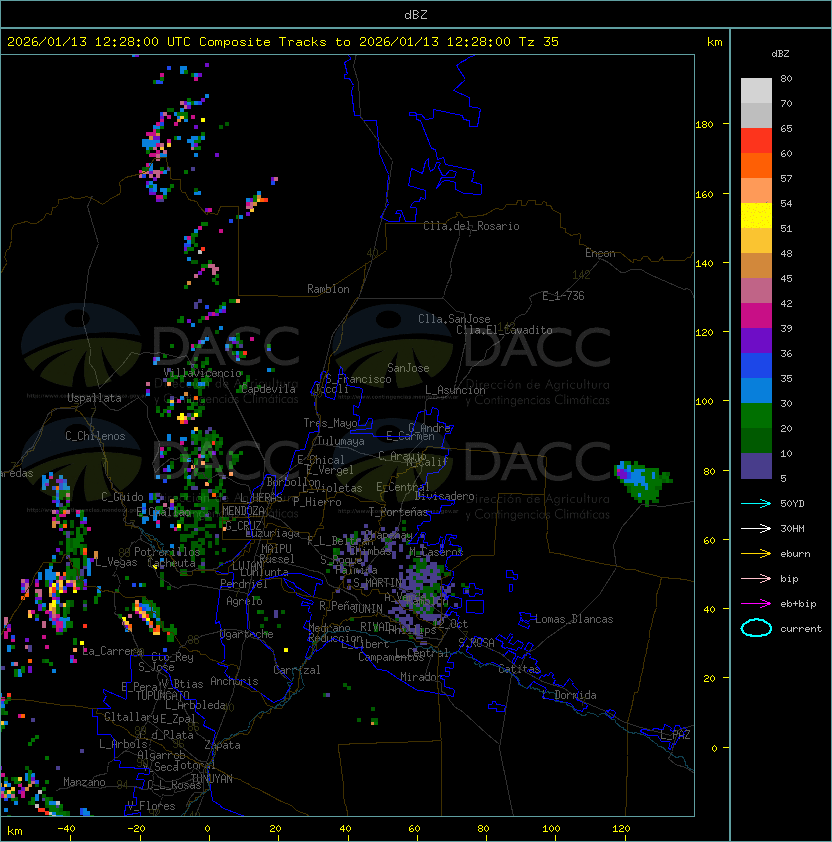The width and height of the screenshot is (832, 842).
Task: Click the TUNUYAN map label
Action: coord(212,779)
